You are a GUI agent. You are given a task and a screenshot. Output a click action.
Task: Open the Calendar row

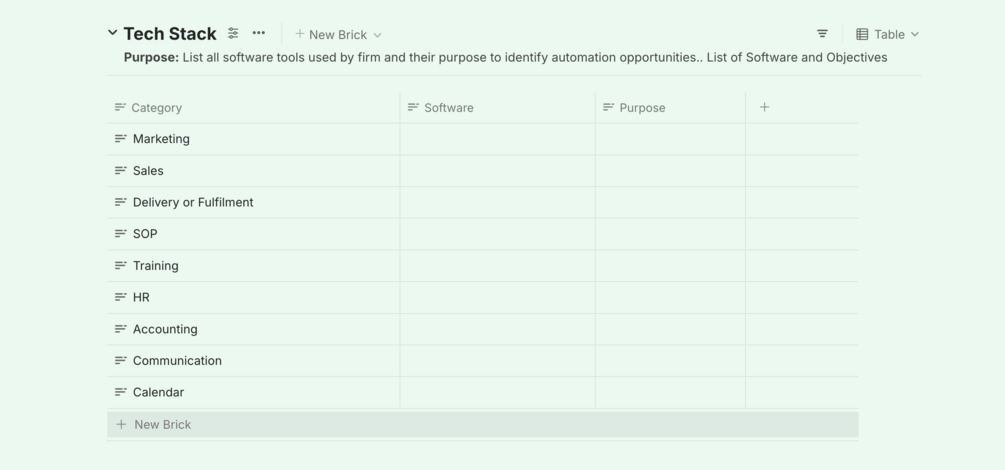click(x=158, y=393)
